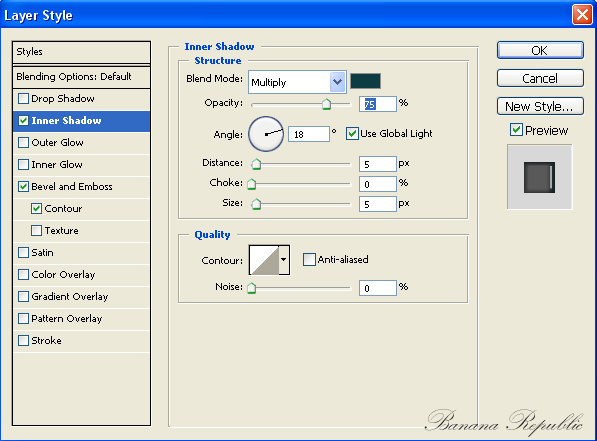This screenshot has width=597, height=441.
Task: Expand the contour picker arrow
Action: pos(284,260)
